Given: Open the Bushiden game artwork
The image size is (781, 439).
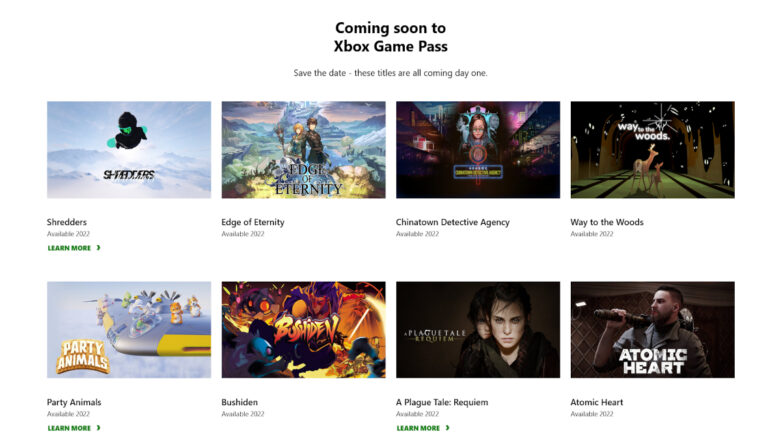Looking at the screenshot, I should click(x=303, y=330).
